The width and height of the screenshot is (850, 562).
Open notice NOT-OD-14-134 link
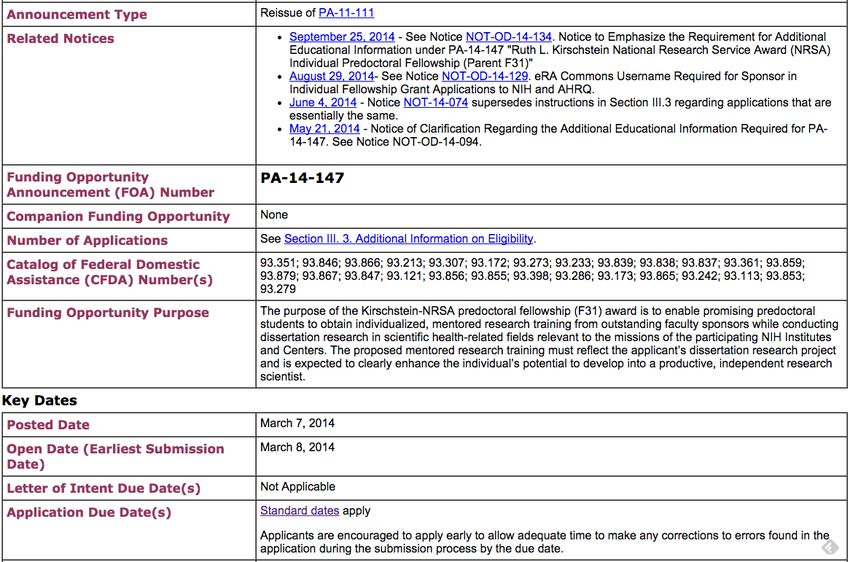[508, 36]
